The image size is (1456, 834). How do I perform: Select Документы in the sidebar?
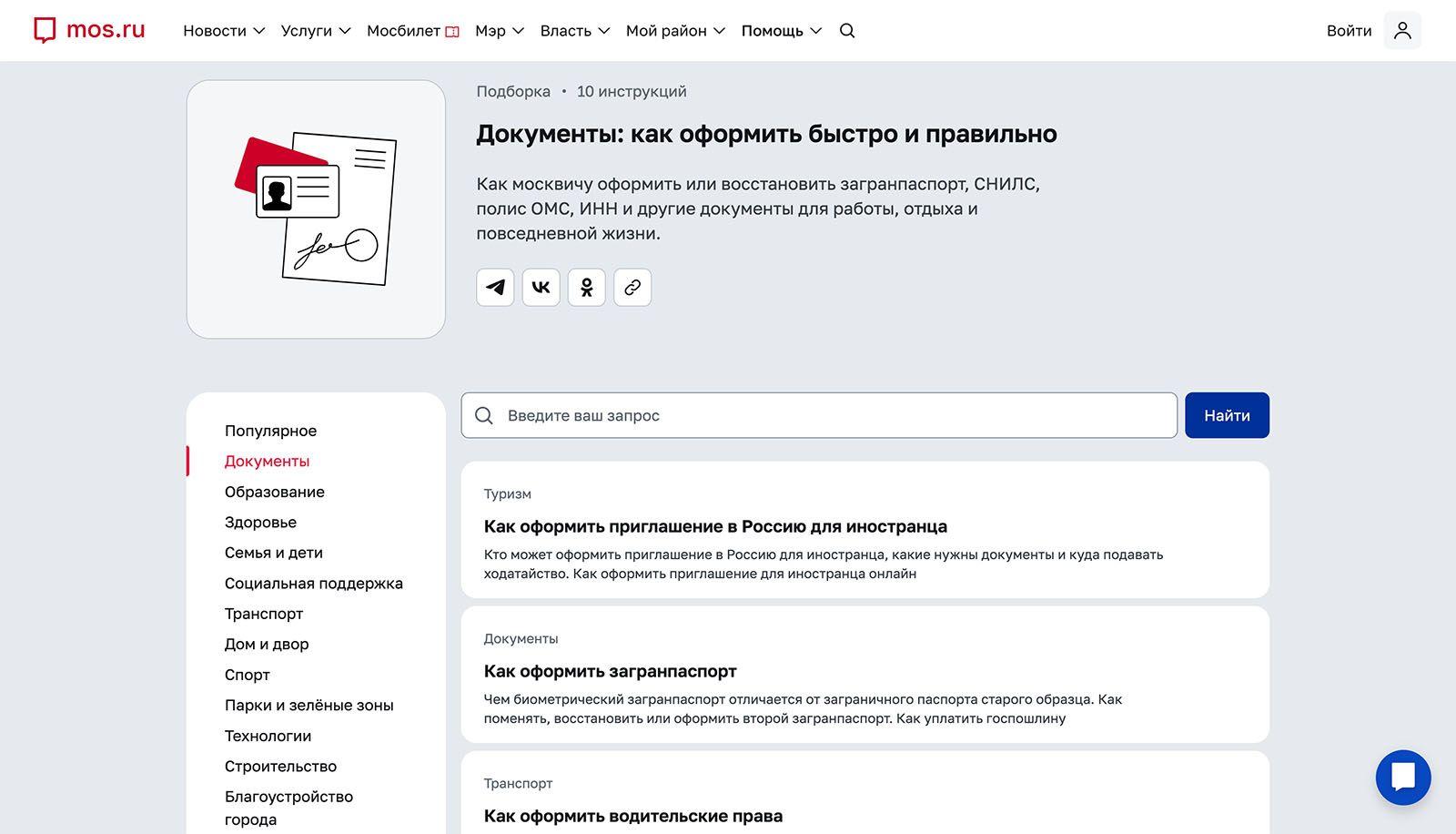click(x=267, y=462)
